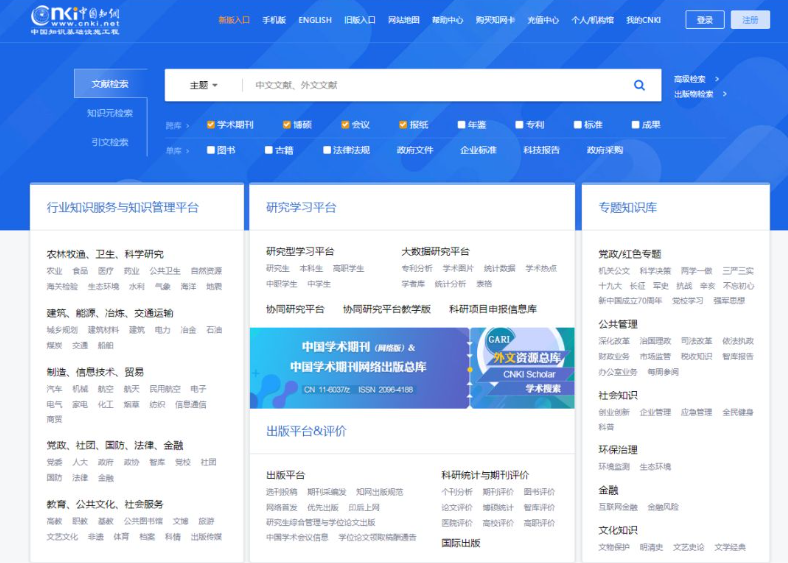The width and height of the screenshot is (788, 563).
Task: Open the 中国学术期刊网络出版总库 banner
Action: point(359,368)
